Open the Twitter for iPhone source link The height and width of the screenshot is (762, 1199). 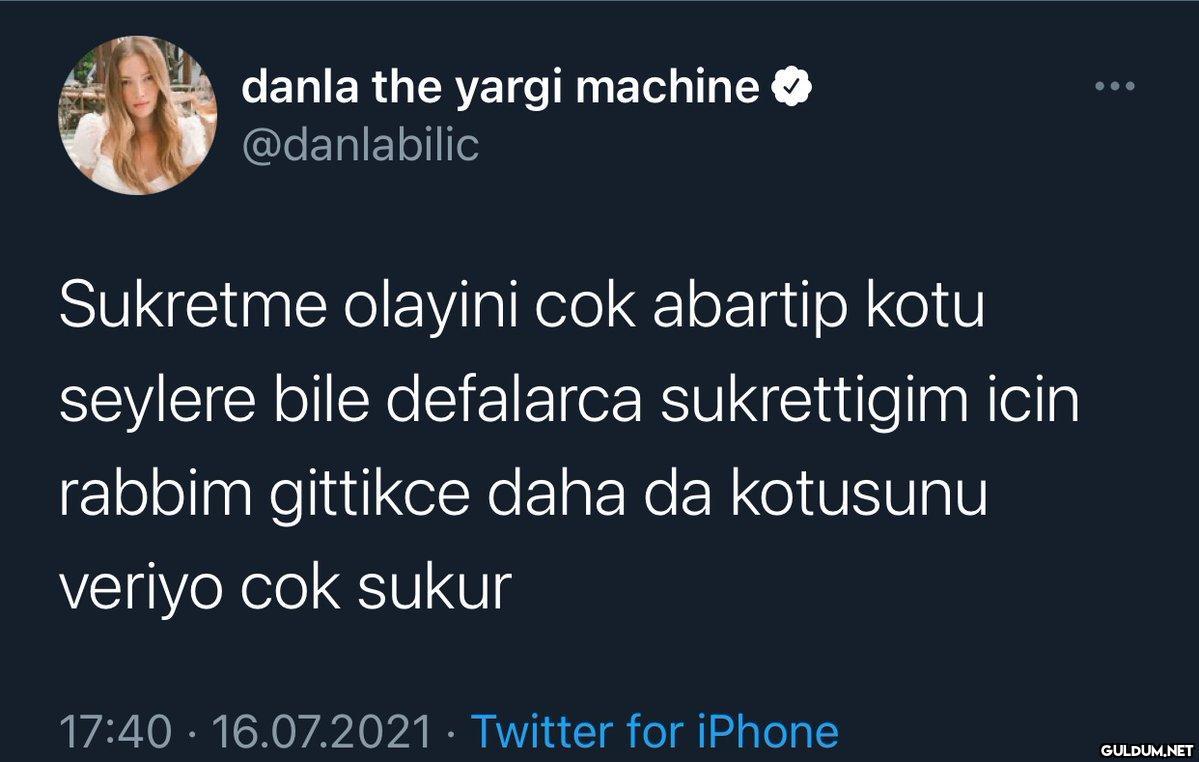click(655, 731)
